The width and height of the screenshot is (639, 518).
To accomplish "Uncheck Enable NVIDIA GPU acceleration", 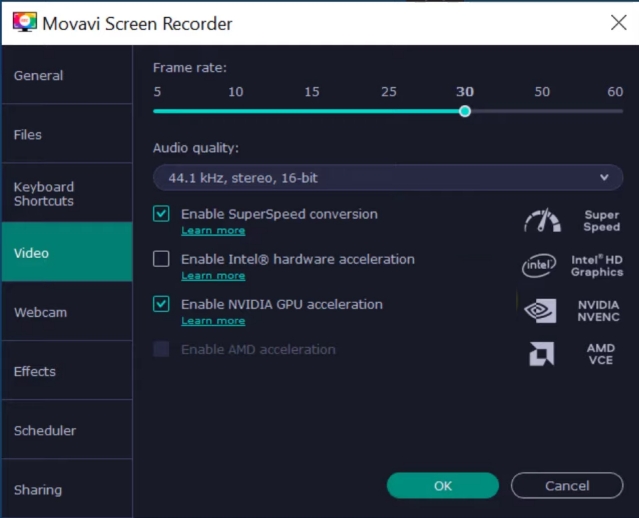I will [161, 304].
